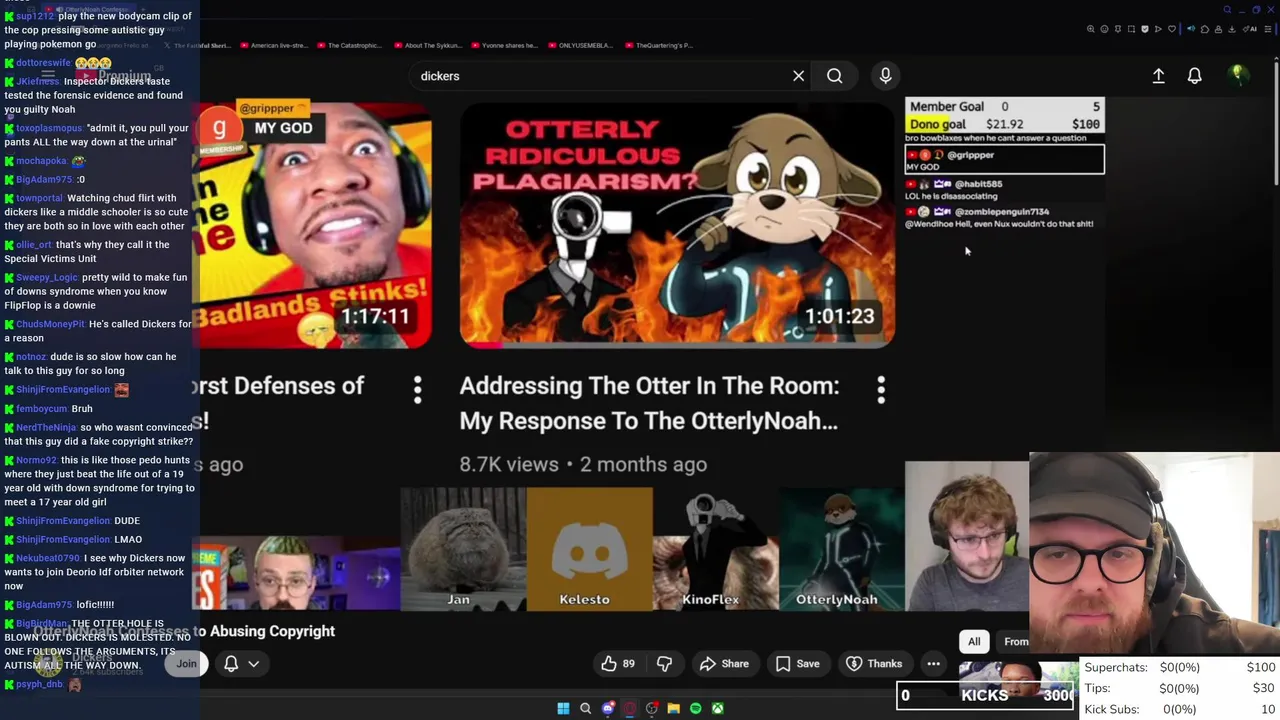Select the 'All' filter chip
Image resolution: width=1280 pixels, height=720 pixels.
[974, 641]
